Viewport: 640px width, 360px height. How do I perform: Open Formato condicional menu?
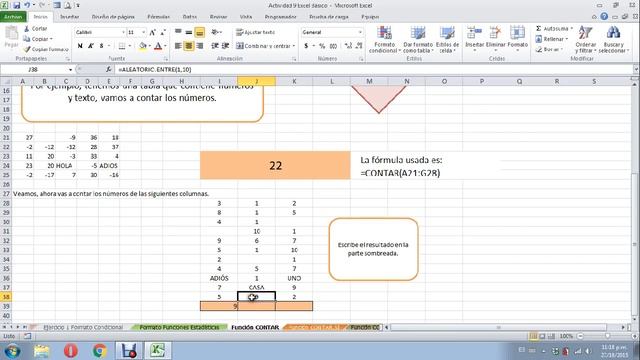pos(384,39)
